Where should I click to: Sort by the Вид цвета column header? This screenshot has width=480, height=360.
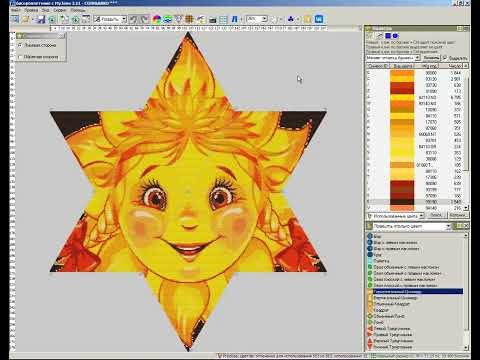click(x=403, y=66)
